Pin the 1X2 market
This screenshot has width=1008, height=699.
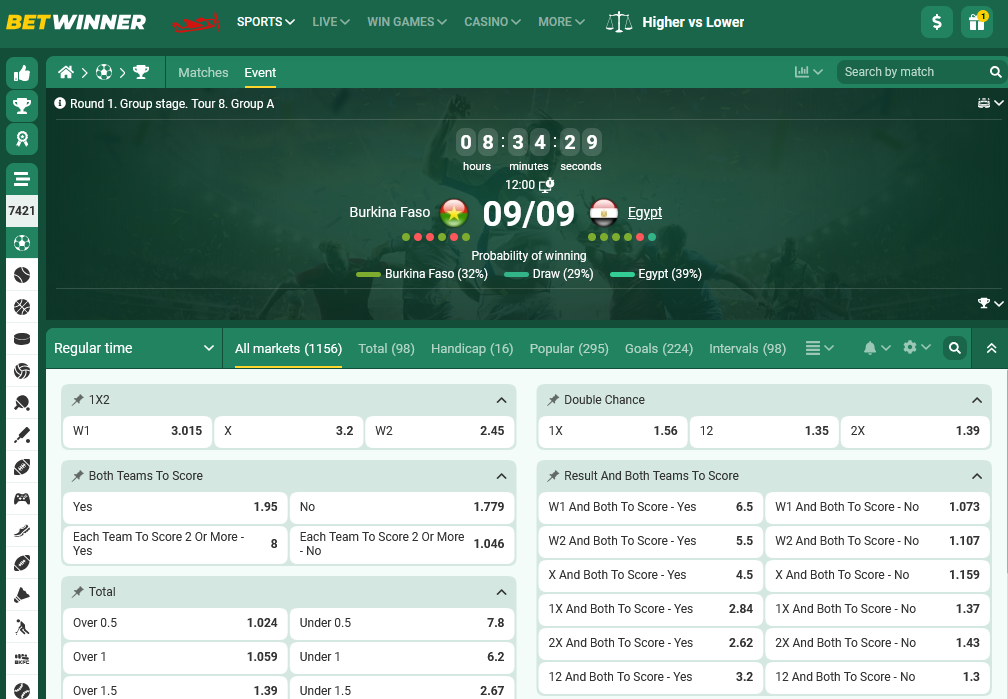pos(77,400)
